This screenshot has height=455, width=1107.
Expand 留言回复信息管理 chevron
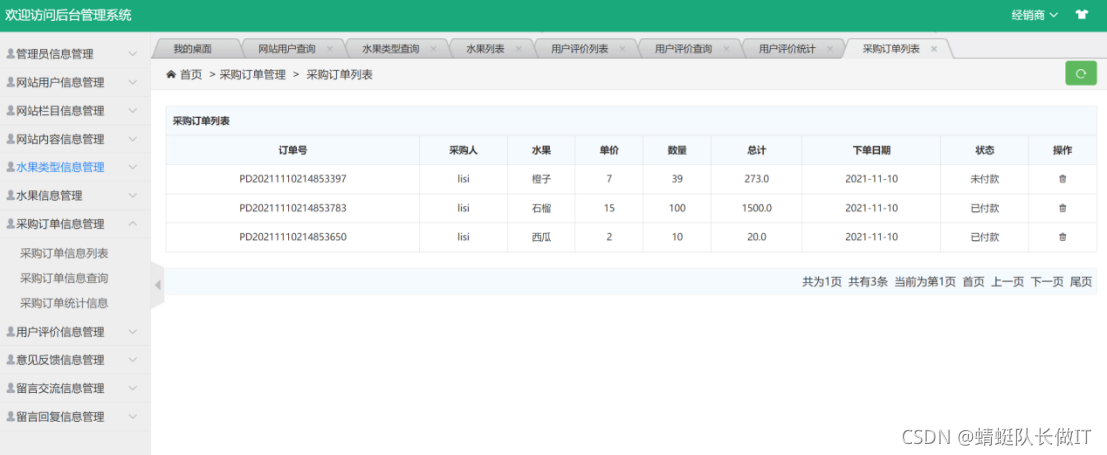[133, 416]
